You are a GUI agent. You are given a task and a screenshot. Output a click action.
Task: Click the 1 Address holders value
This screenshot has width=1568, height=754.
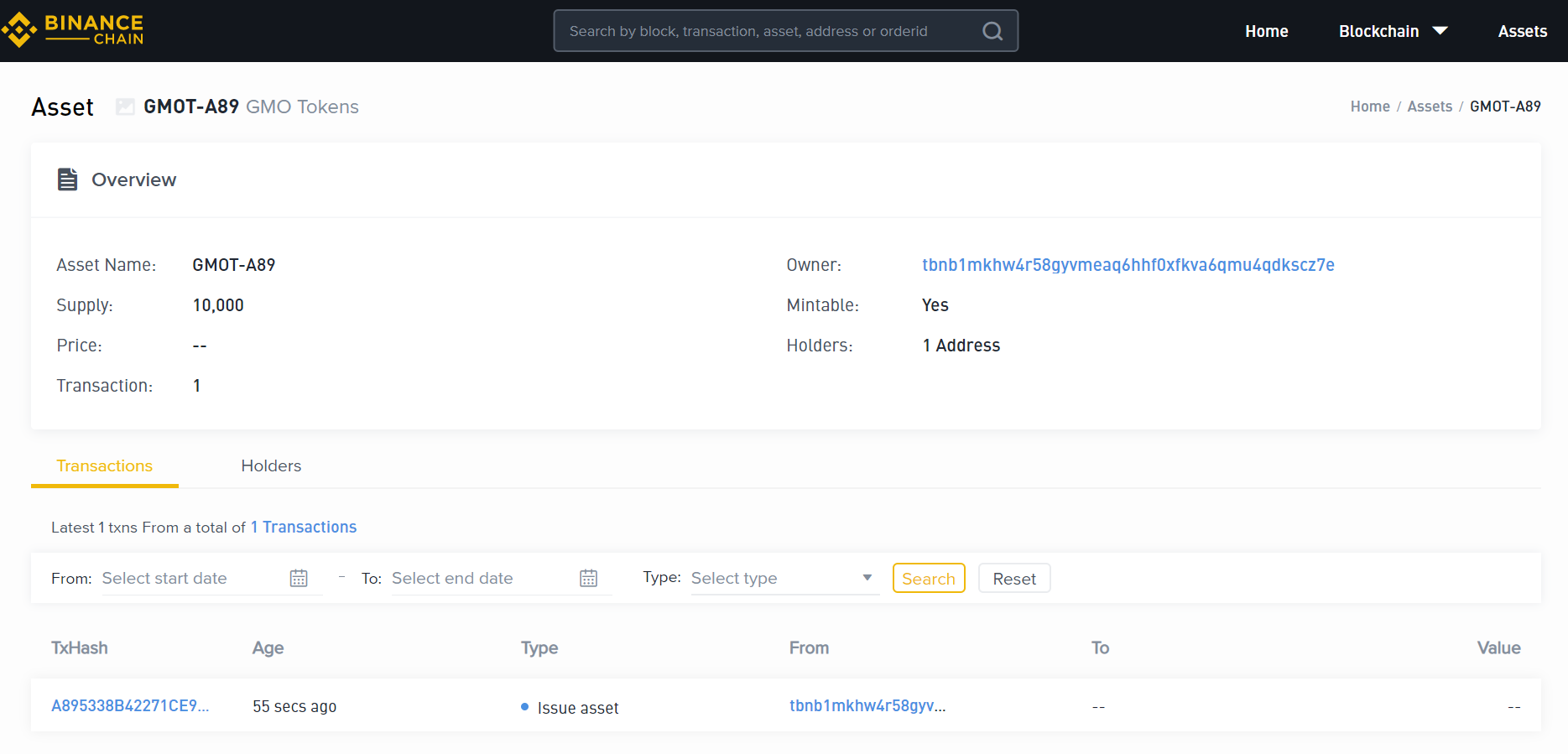(x=961, y=346)
